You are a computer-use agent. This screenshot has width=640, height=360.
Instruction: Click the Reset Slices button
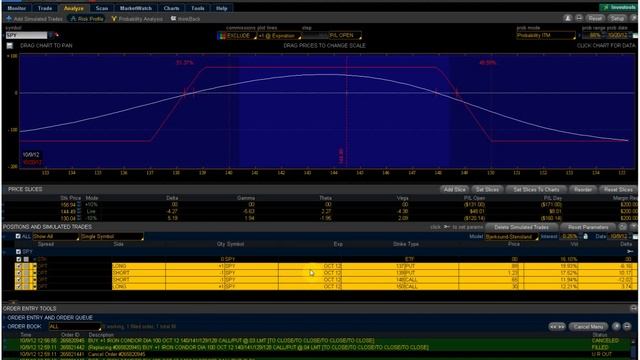pos(618,189)
